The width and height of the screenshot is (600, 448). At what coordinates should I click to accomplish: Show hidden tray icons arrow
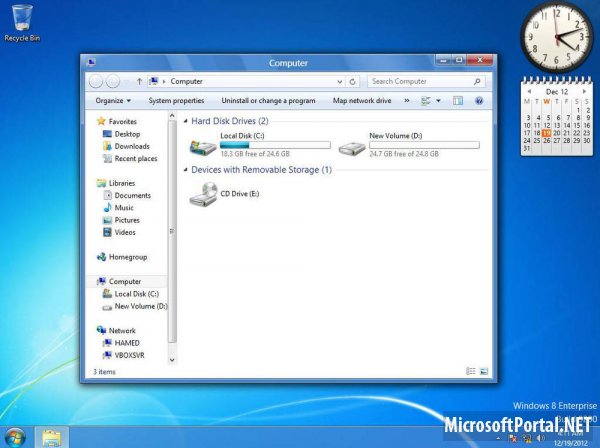coord(498,438)
